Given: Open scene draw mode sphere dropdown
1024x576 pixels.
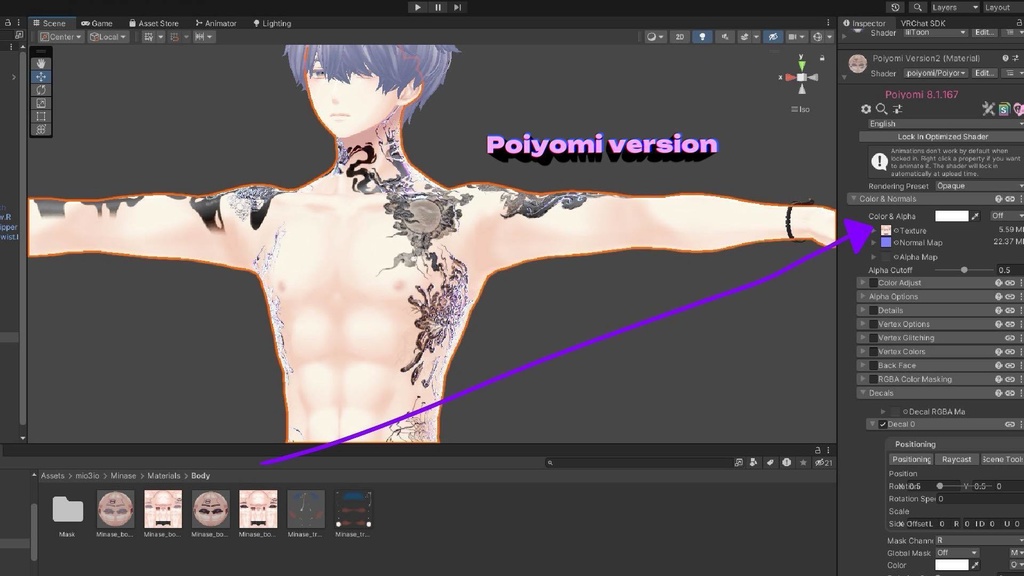Looking at the screenshot, I should pyautogui.click(x=654, y=37).
